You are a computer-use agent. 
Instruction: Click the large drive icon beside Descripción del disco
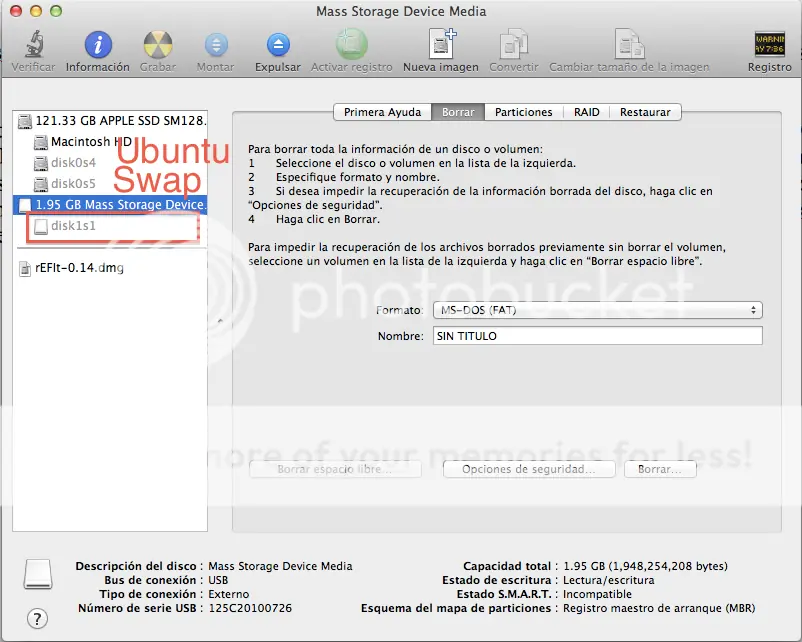38,573
